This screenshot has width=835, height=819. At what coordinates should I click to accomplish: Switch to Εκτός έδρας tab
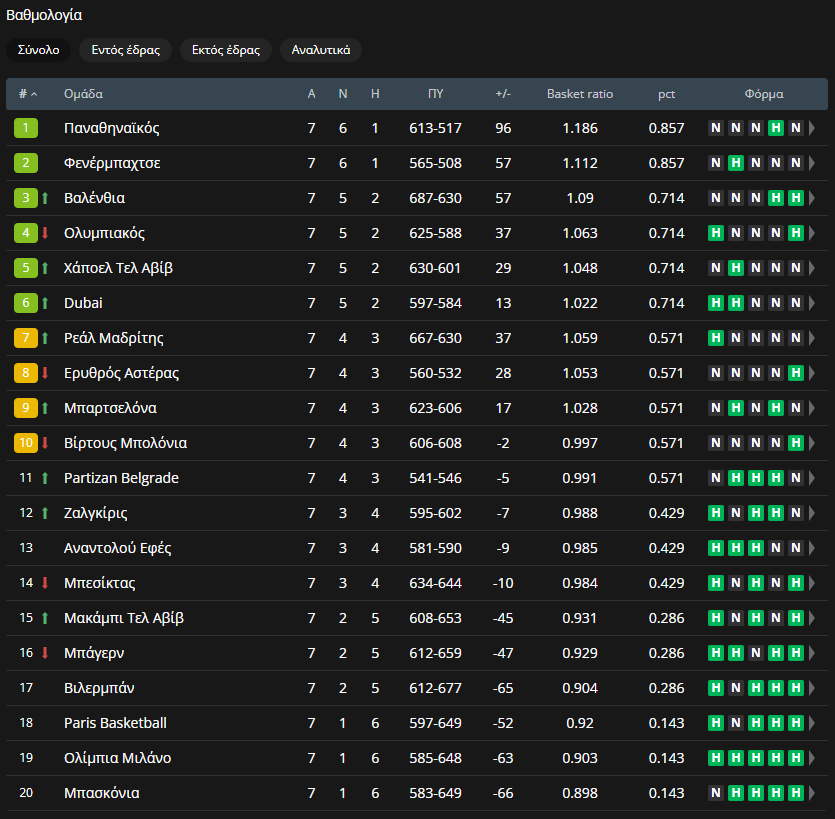226,50
